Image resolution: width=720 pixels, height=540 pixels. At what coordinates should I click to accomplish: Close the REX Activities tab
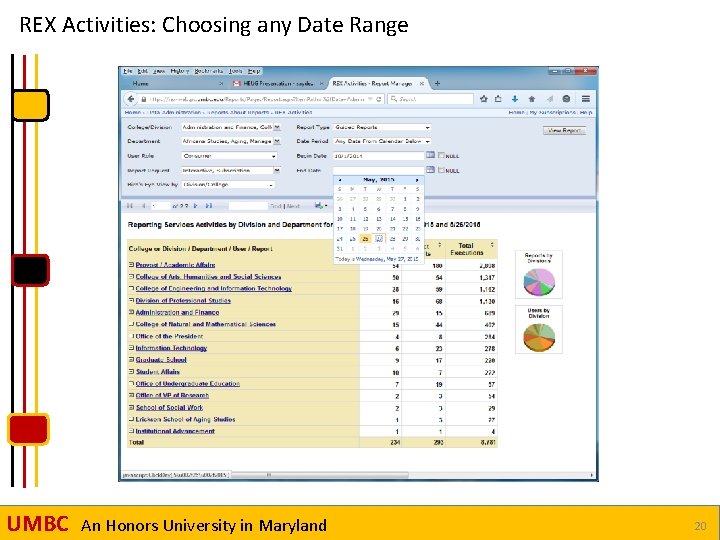coord(422,84)
